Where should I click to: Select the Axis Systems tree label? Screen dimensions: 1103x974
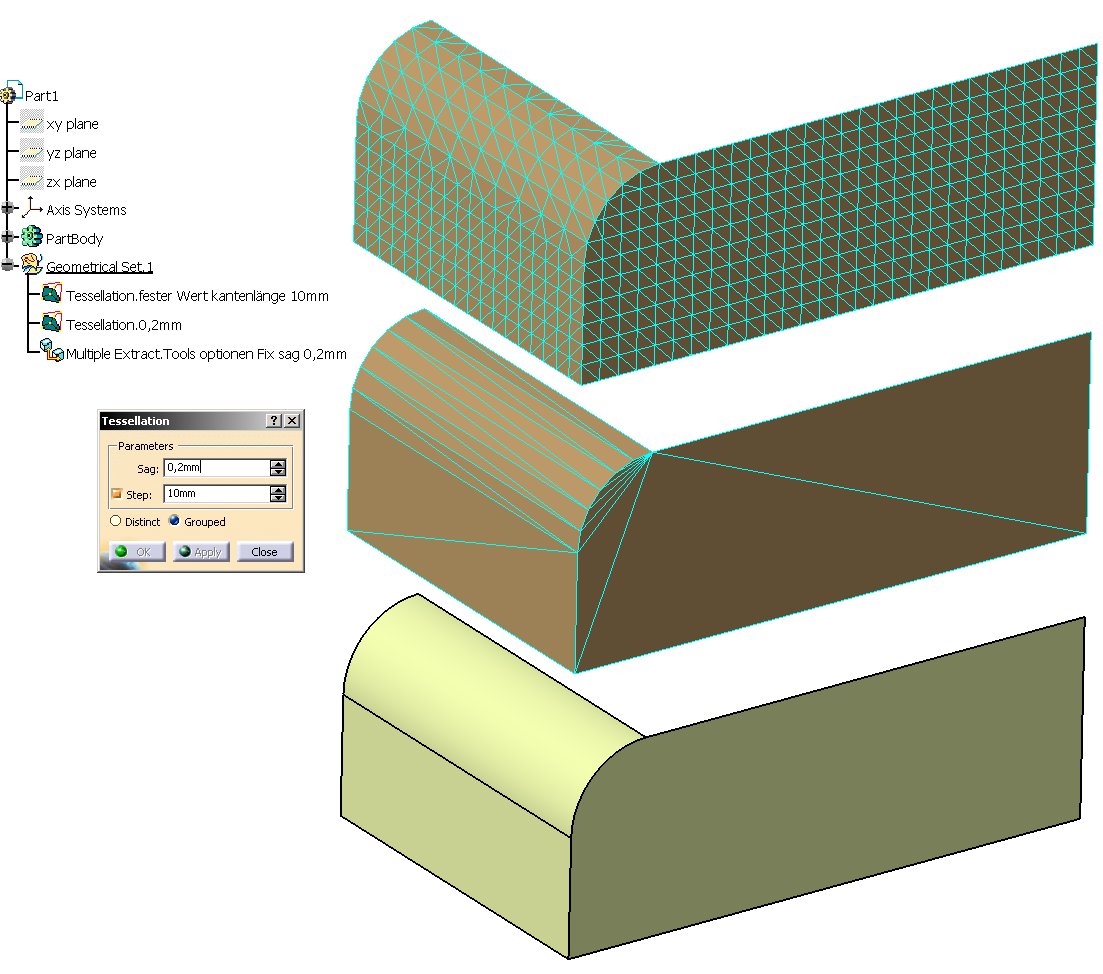(x=87, y=210)
